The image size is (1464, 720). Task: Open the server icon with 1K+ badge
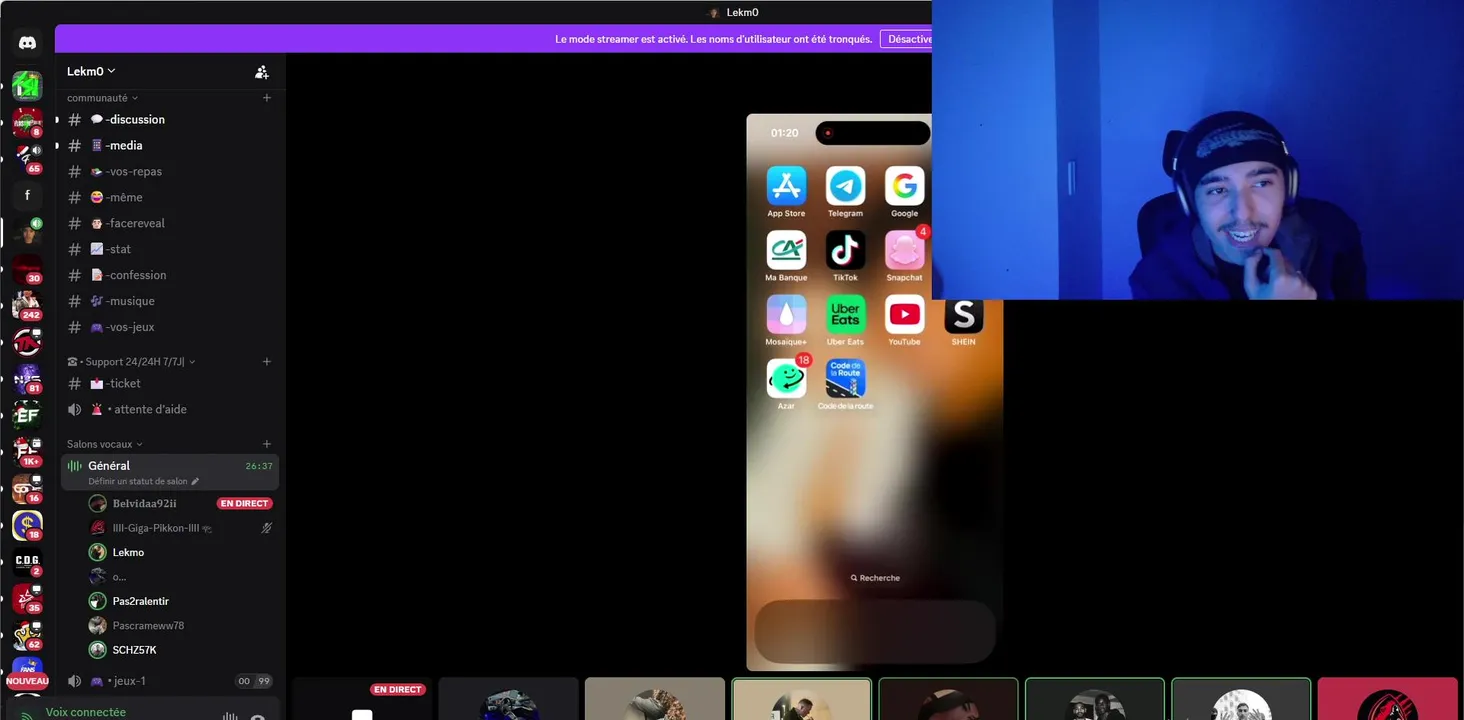[x=27, y=452]
